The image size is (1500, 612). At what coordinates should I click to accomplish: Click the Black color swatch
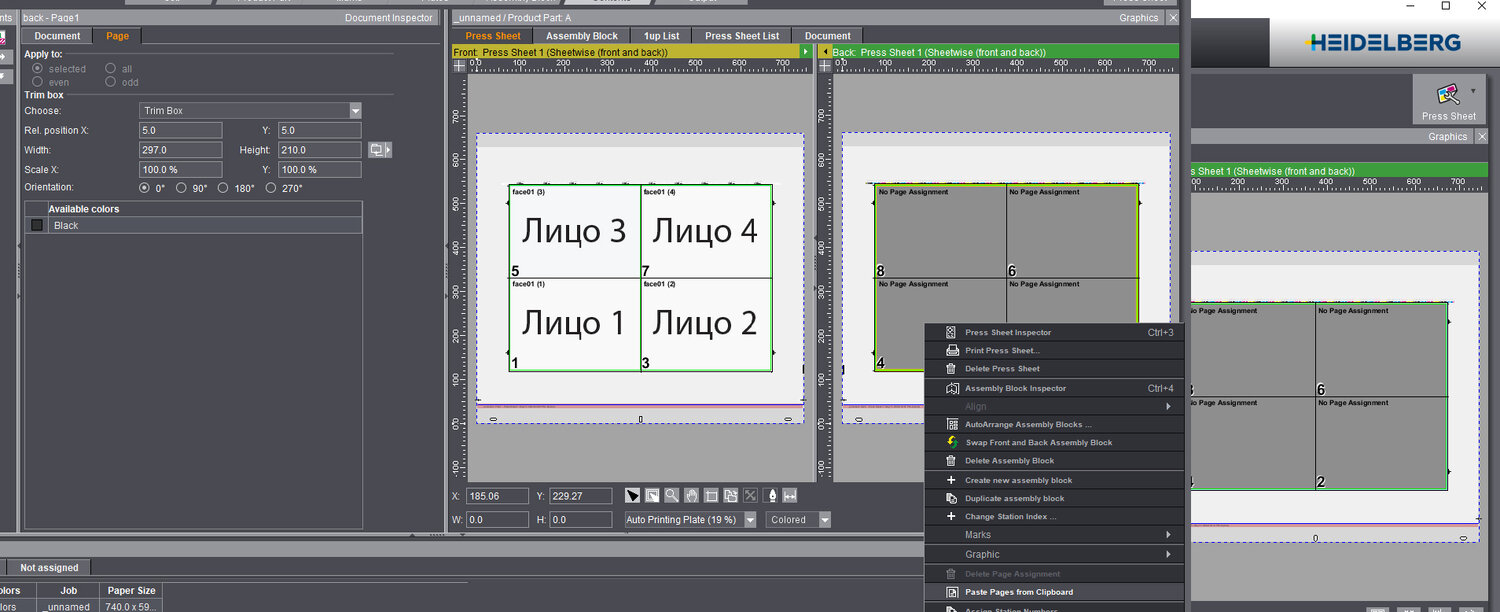pos(37,226)
